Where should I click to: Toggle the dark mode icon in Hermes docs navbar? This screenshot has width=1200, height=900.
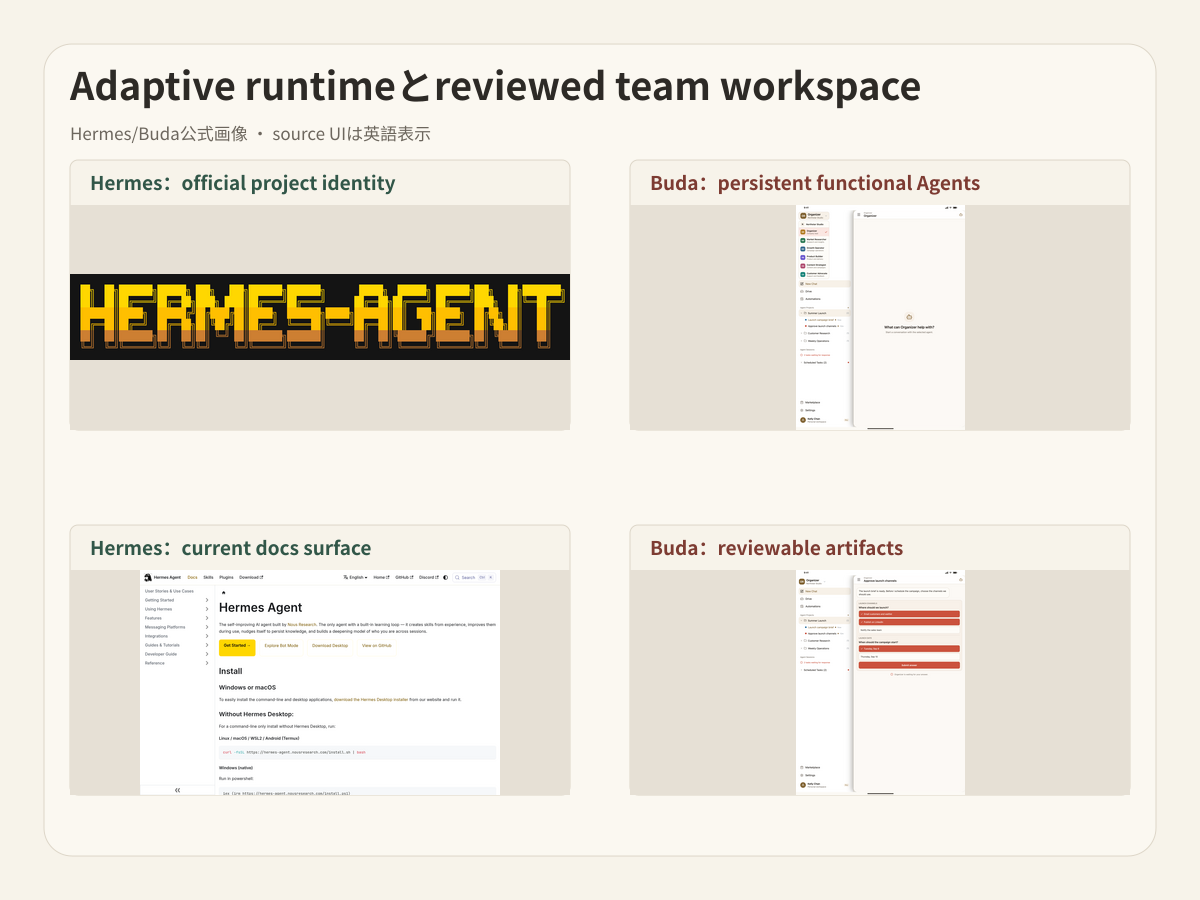click(x=446, y=577)
